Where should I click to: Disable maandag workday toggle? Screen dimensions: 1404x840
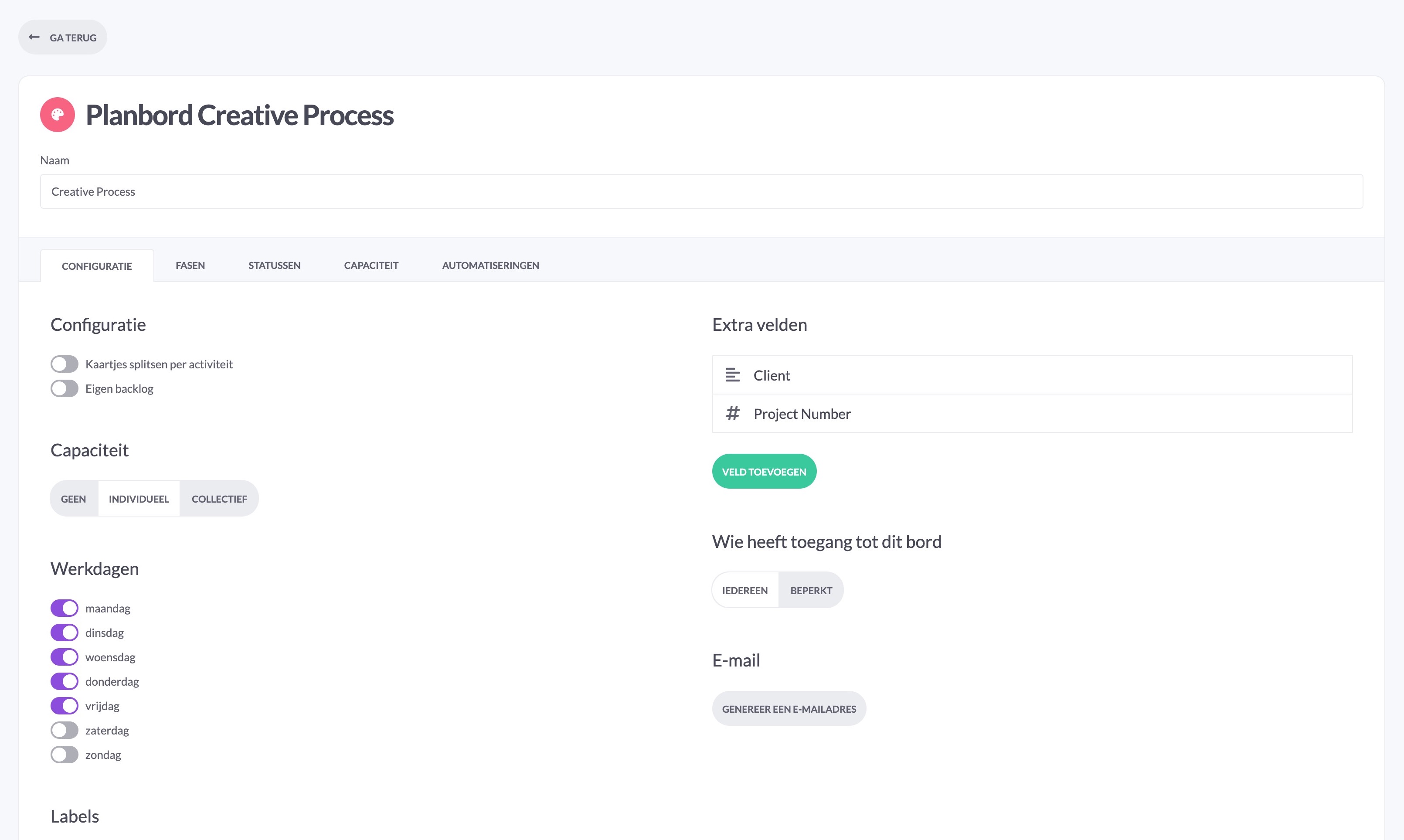(x=65, y=608)
